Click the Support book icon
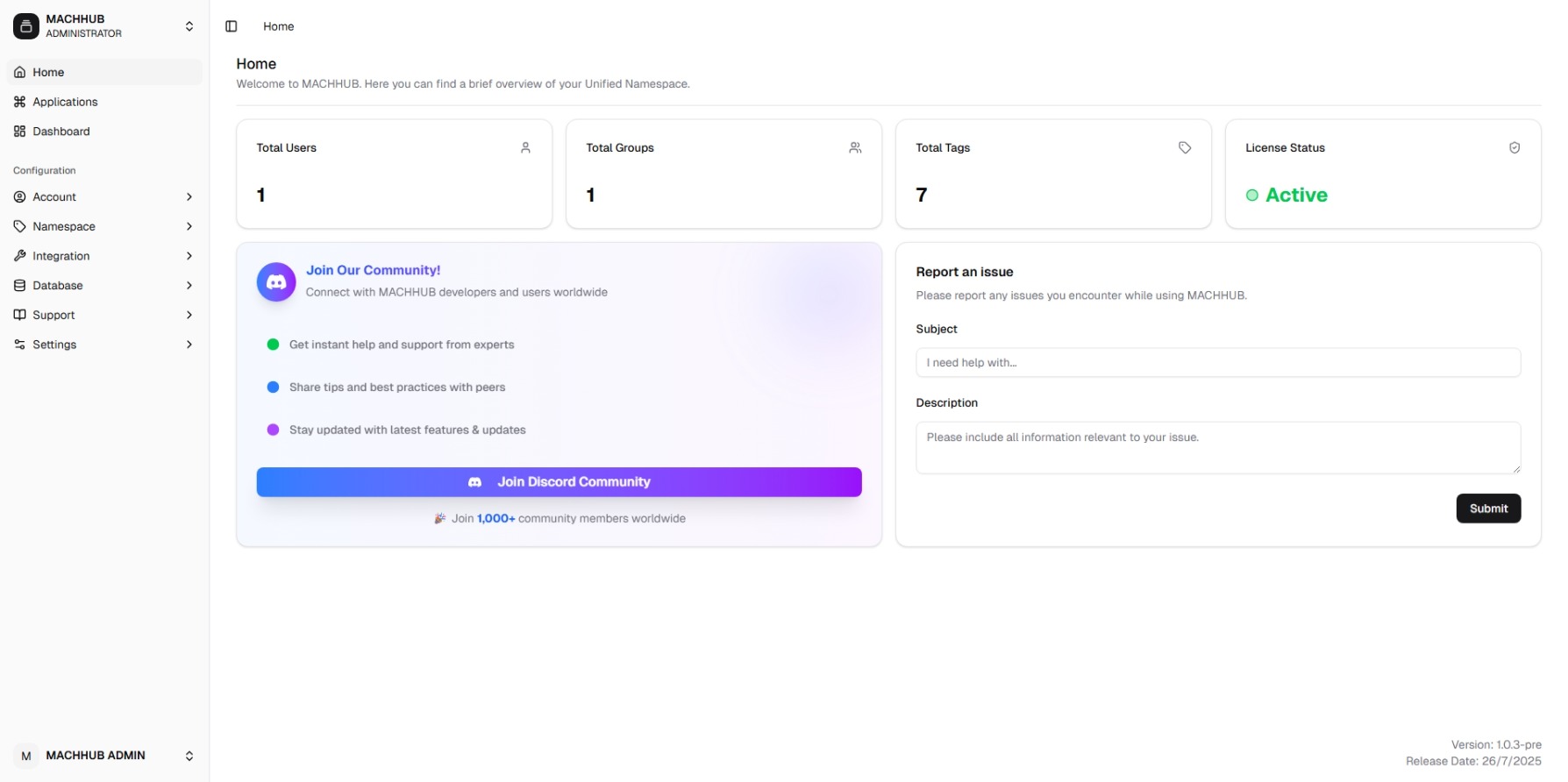Viewport: 1568px width, 782px height. [19, 315]
